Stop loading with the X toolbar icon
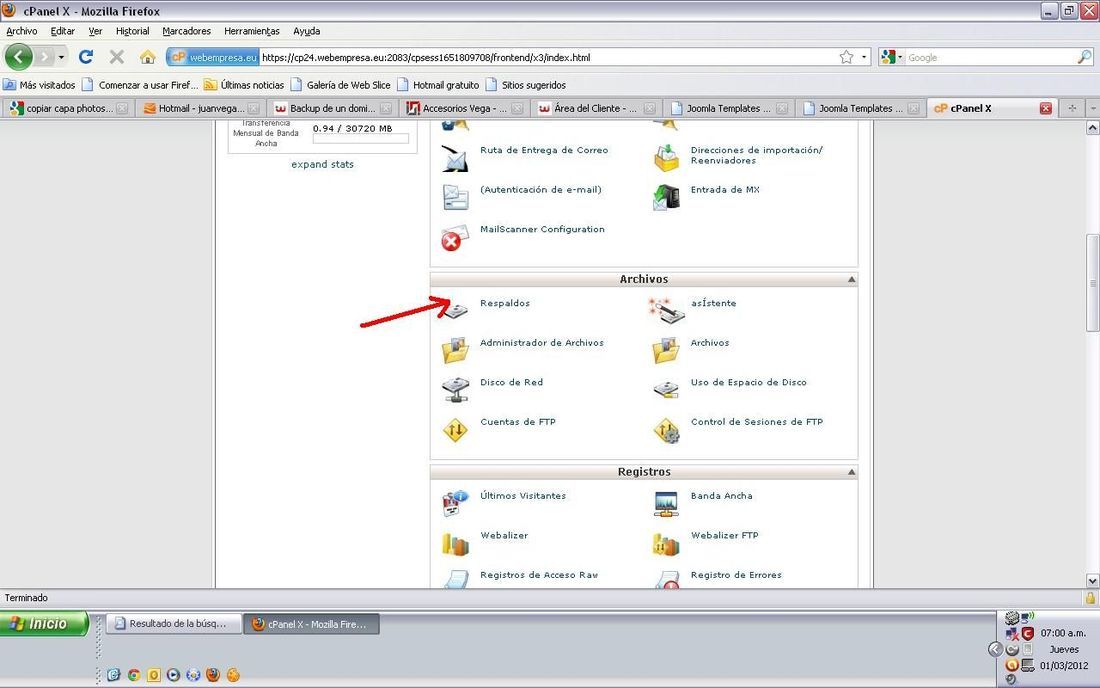This screenshot has height=688, width=1100. pyautogui.click(x=117, y=57)
